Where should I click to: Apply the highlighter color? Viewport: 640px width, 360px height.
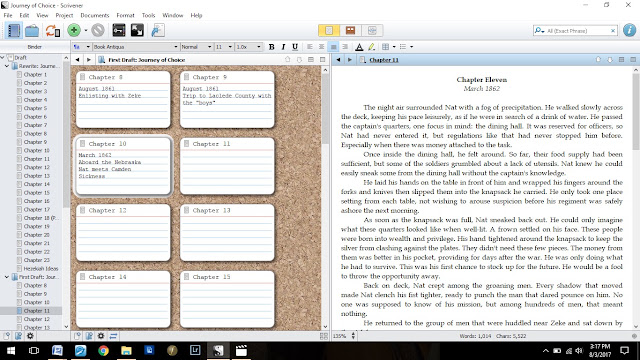(x=371, y=47)
